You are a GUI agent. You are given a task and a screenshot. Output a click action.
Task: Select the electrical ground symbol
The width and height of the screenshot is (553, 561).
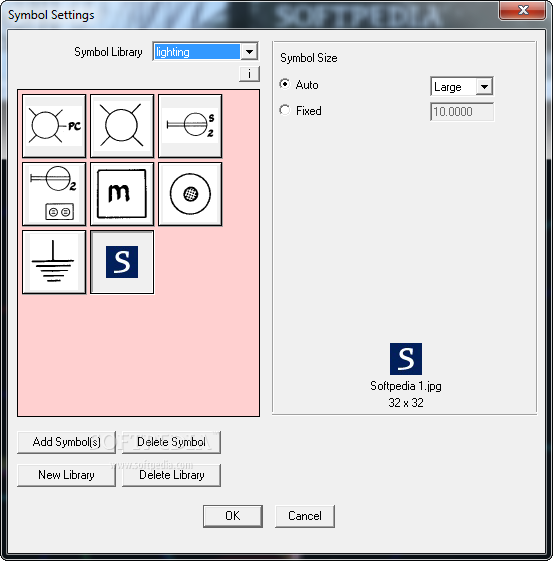(54, 262)
